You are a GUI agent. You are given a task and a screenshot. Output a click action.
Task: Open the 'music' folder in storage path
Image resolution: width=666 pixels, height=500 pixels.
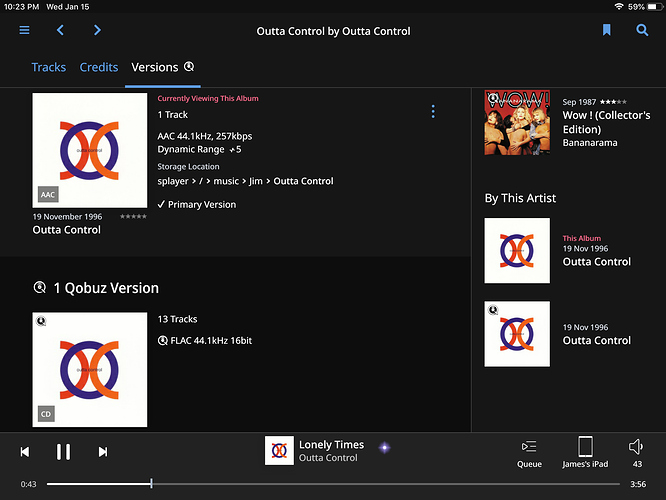click(x=226, y=181)
